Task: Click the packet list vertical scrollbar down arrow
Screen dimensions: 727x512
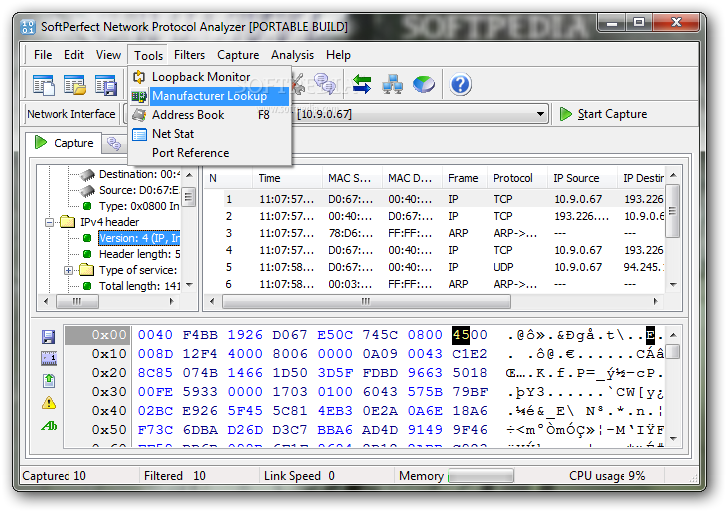Action: tap(673, 285)
